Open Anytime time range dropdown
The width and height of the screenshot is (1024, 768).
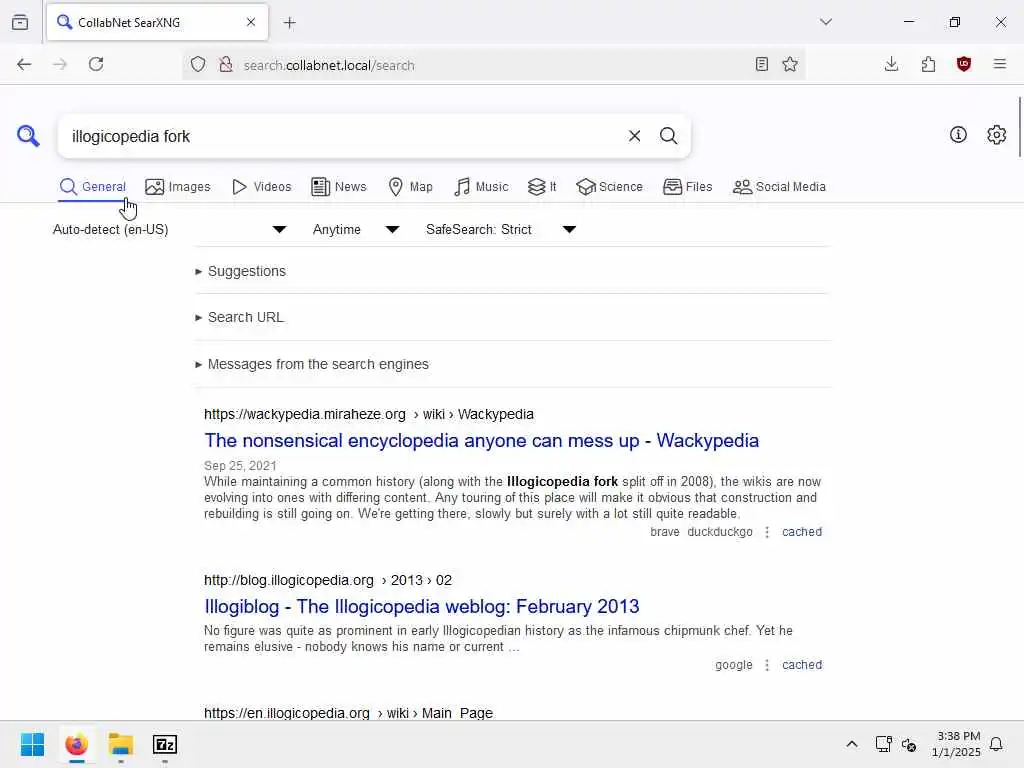(x=356, y=229)
